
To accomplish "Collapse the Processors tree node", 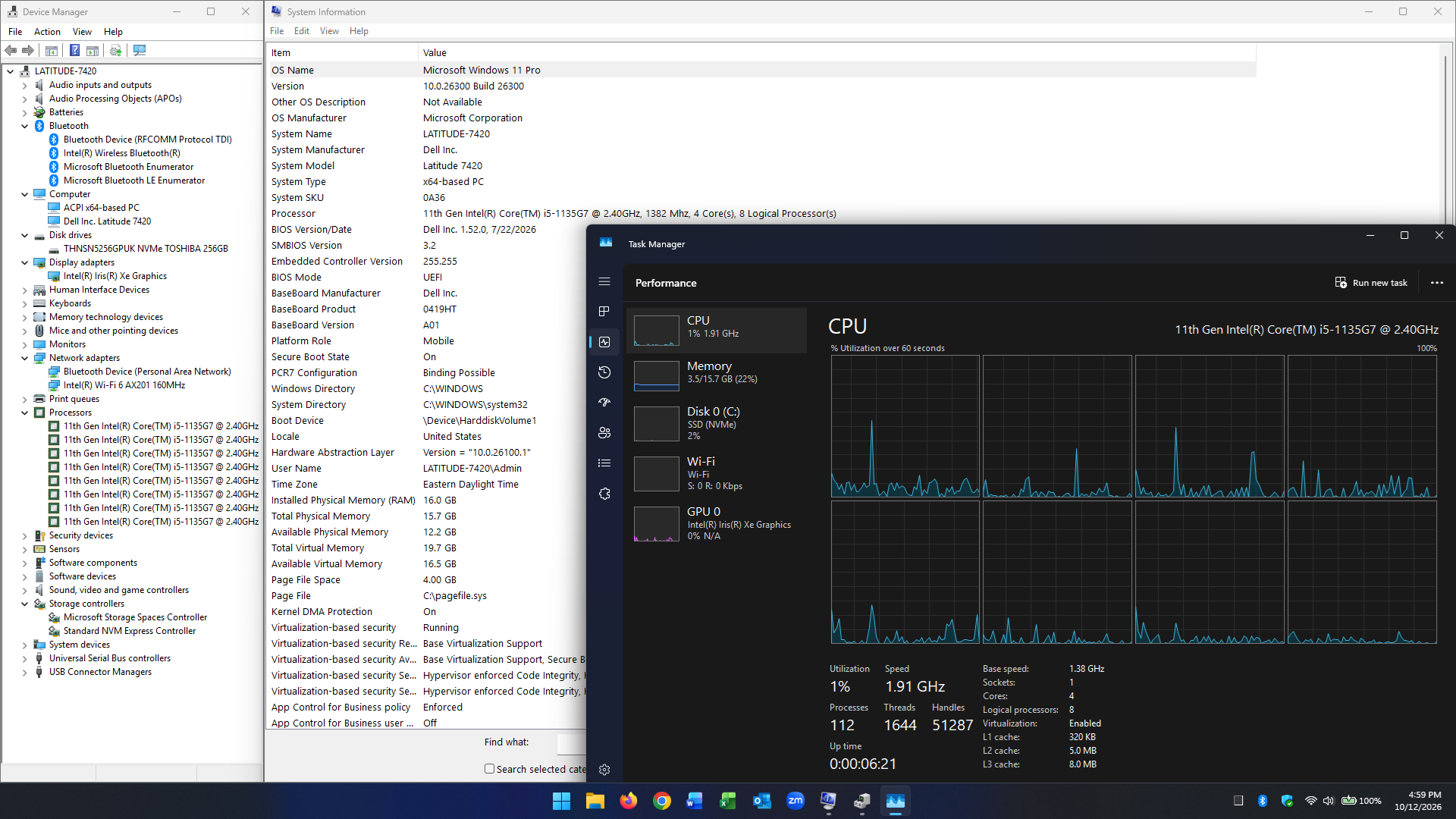I will click(x=25, y=413).
